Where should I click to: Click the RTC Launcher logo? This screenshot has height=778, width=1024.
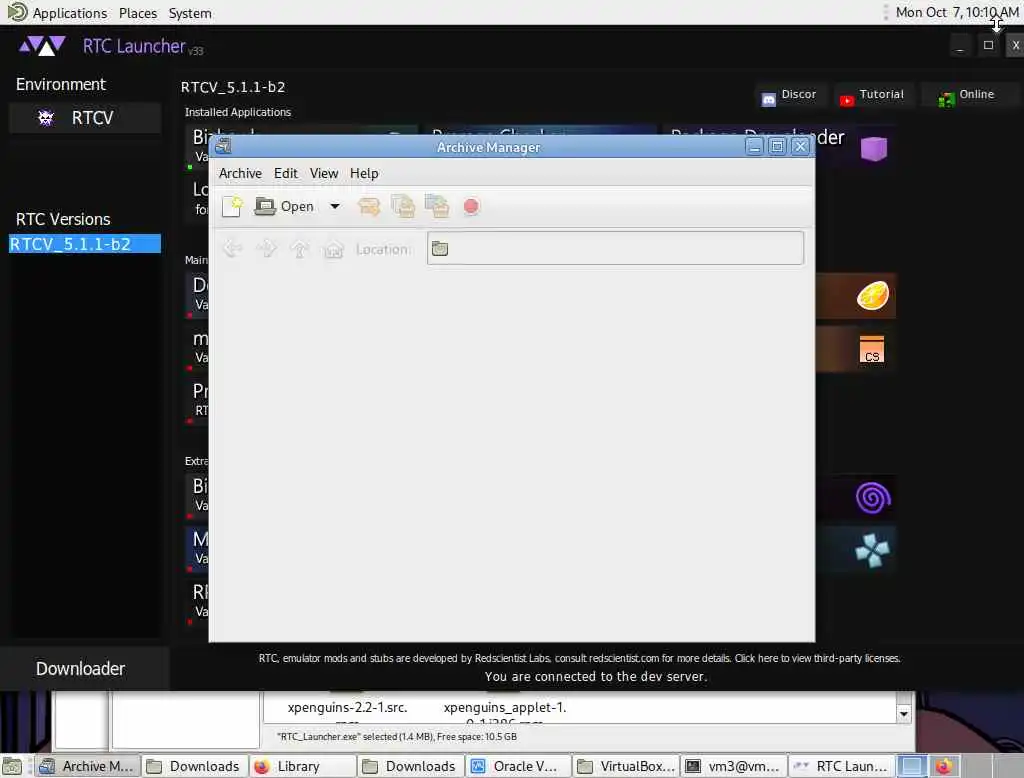click(x=42, y=46)
